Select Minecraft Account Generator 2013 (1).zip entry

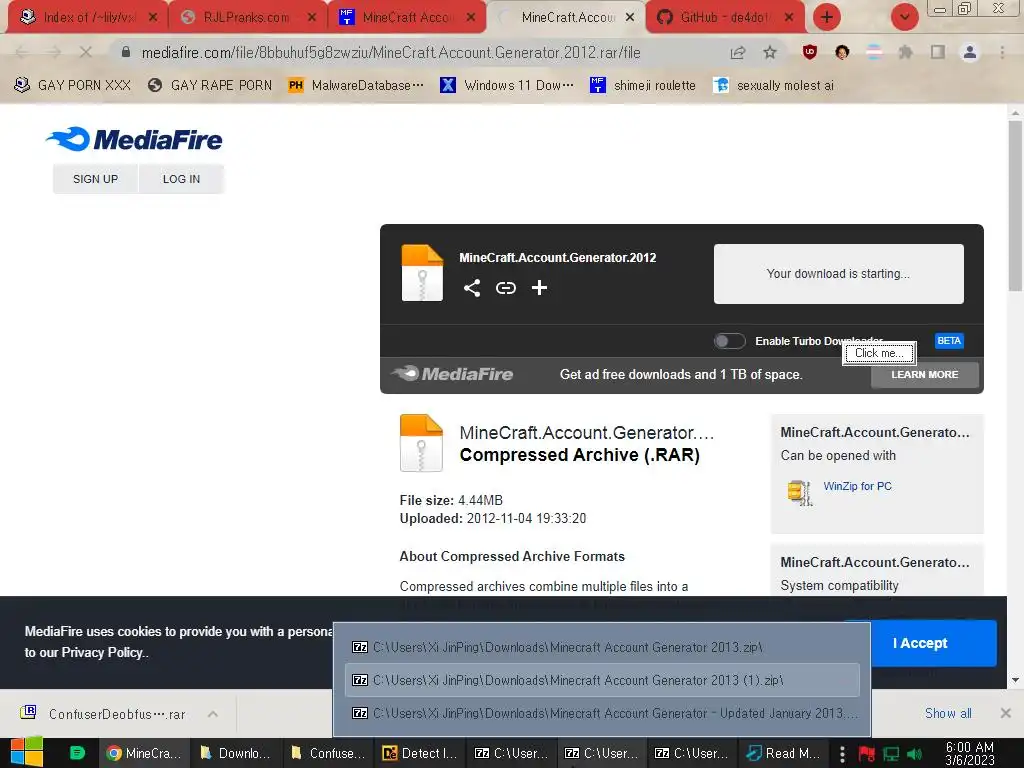pyautogui.click(x=601, y=680)
